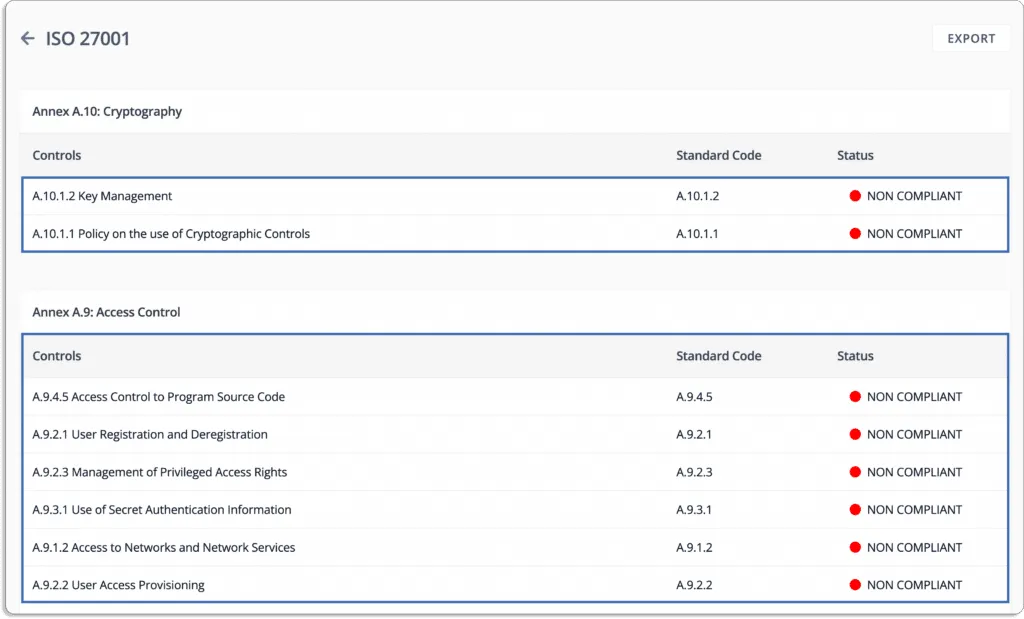Image resolution: width=1024 pixels, height=619 pixels.
Task: Click standard code cell A.9.3.1
Action: pyautogui.click(x=694, y=510)
